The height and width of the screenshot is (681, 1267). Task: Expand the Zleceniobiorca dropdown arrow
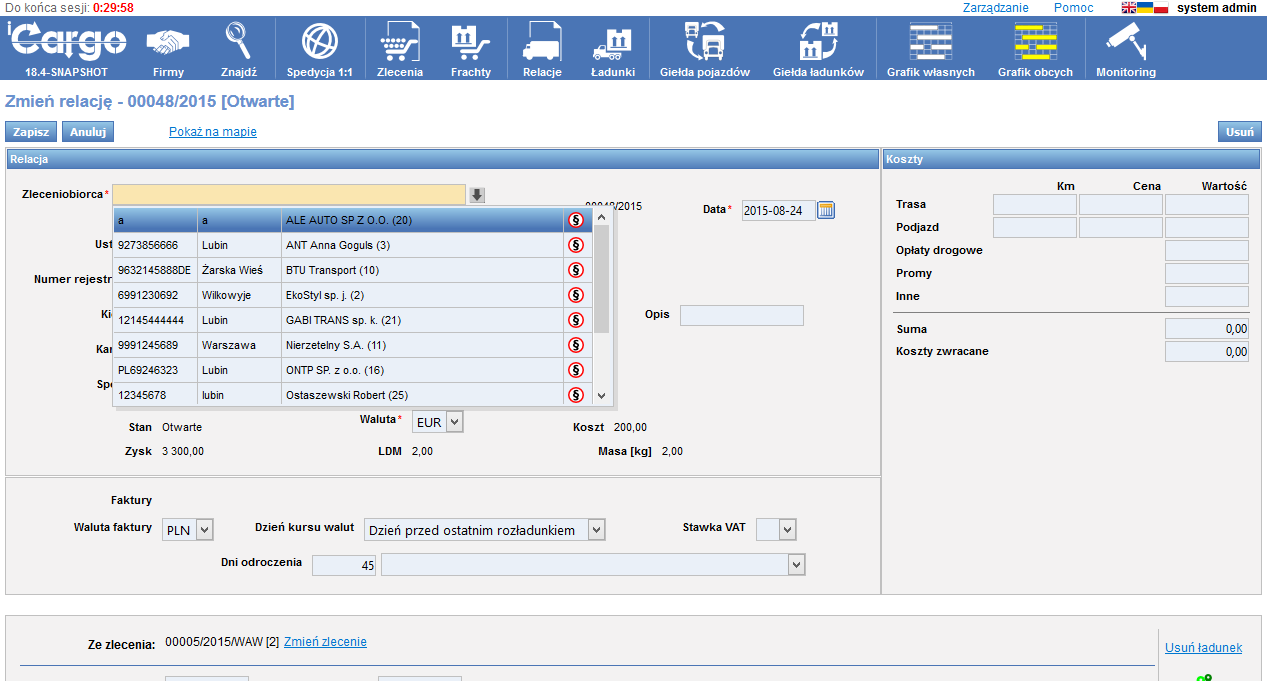477,195
